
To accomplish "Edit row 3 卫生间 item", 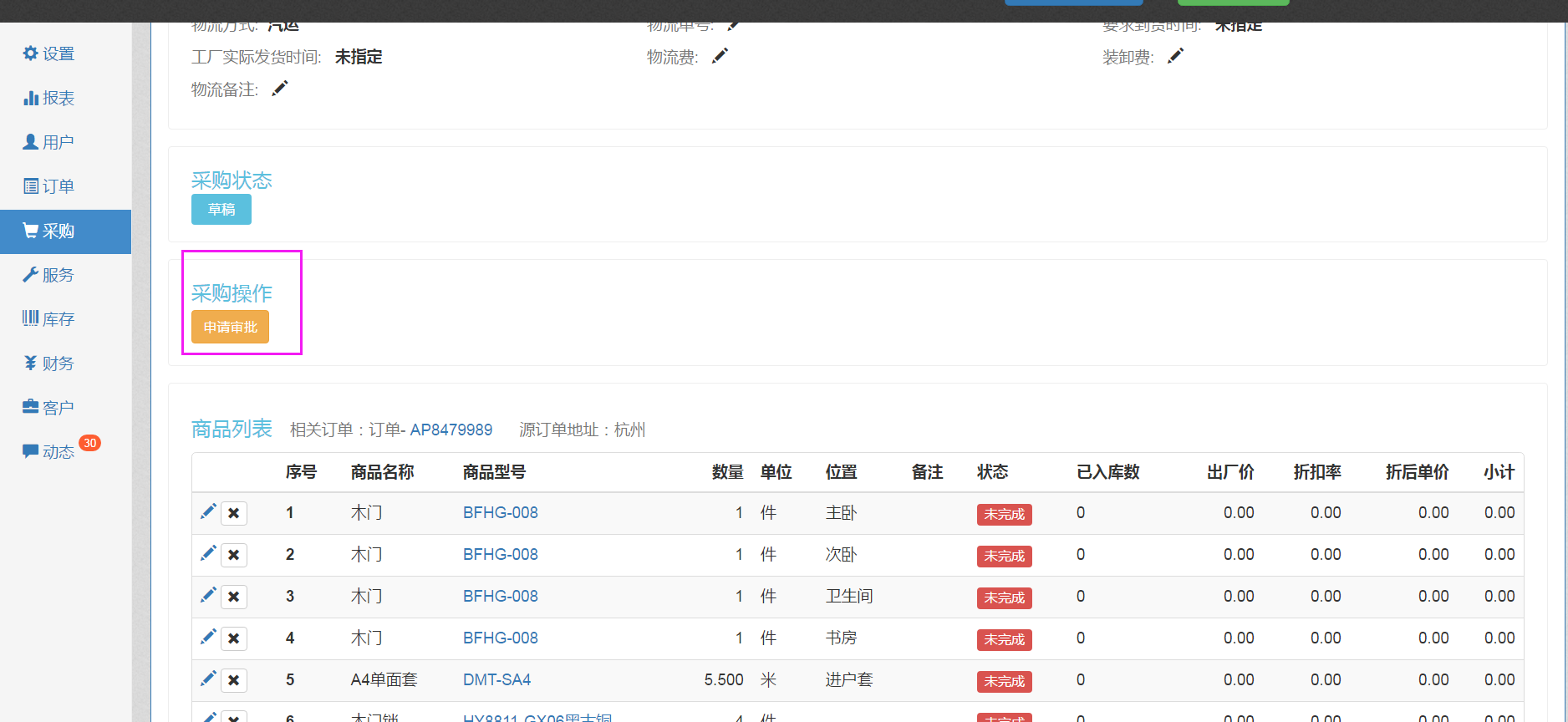I will click(x=208, y=595).
